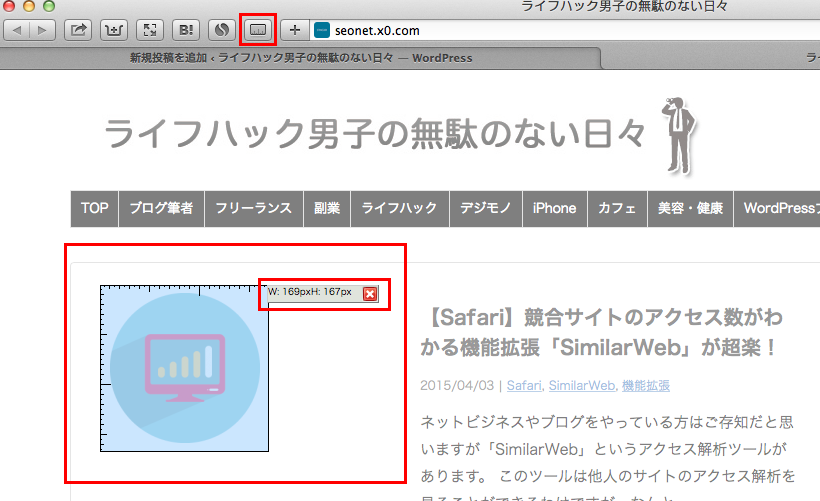
Task: Open the デジモノ menu item
Action: (486, 209)
